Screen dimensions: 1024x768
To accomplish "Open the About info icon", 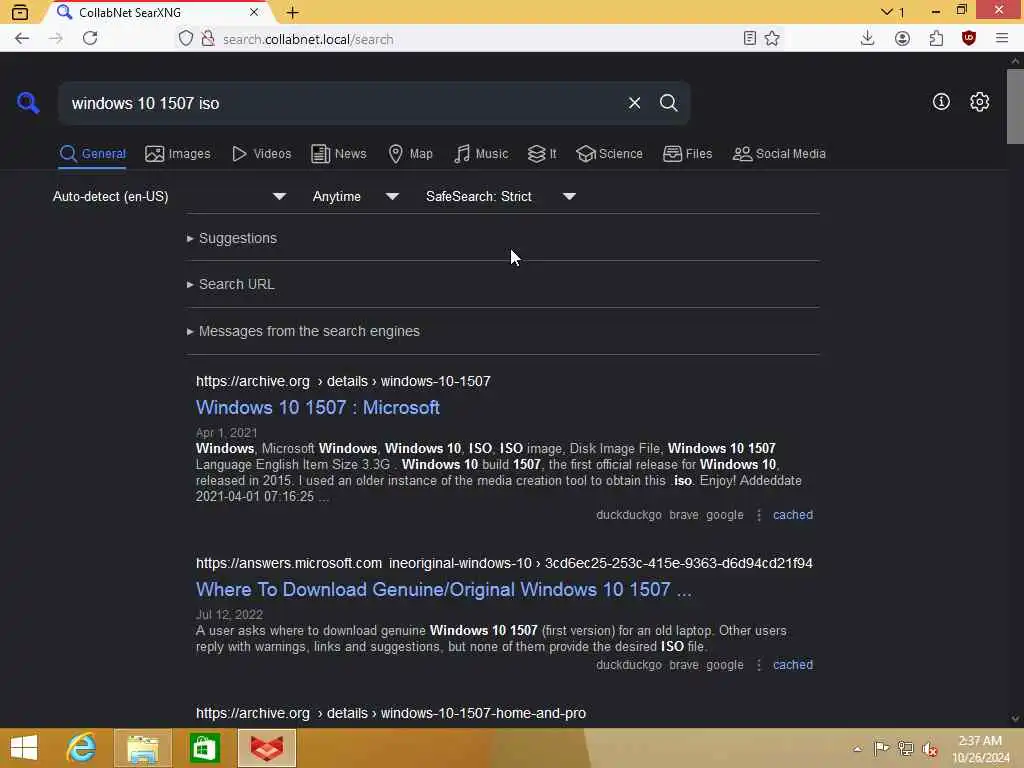I will 941,102.
